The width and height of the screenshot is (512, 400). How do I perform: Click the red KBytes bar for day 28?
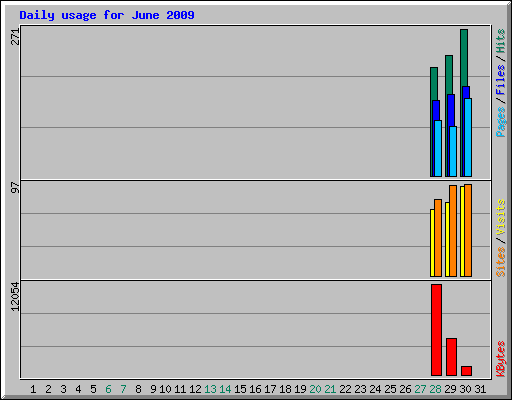pos(436,330)
